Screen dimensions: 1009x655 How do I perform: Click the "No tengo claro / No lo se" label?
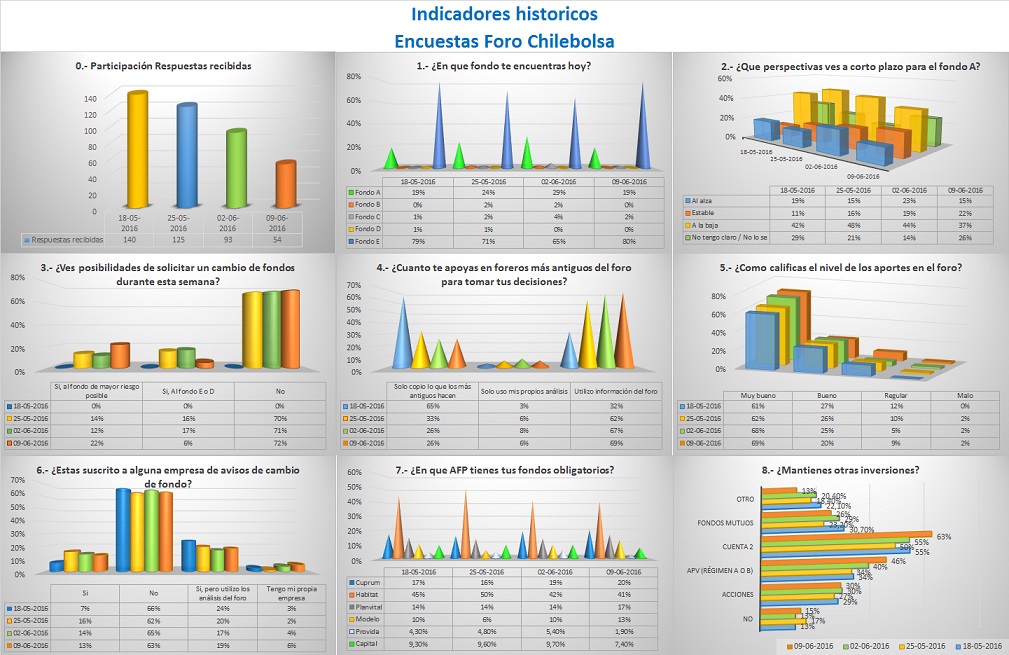pyautogui.click(x=729, y=237)
